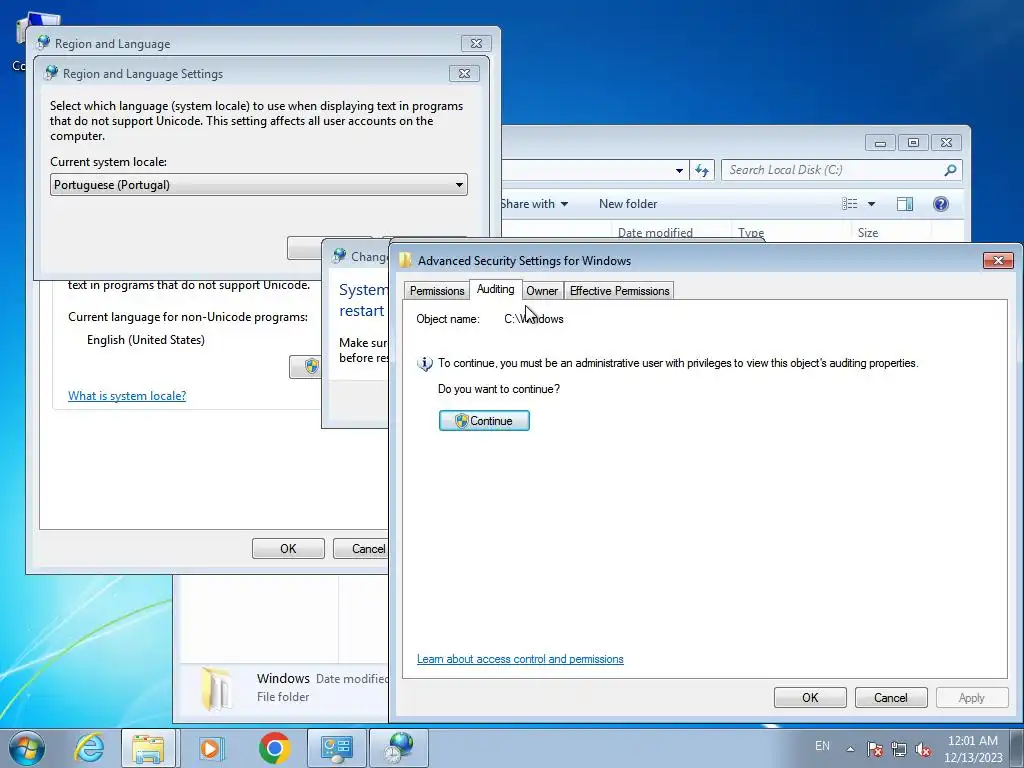The width and height of the screenshot is (1024, 768).
Task: Click the network tray icon
Action: coord(899,749)
